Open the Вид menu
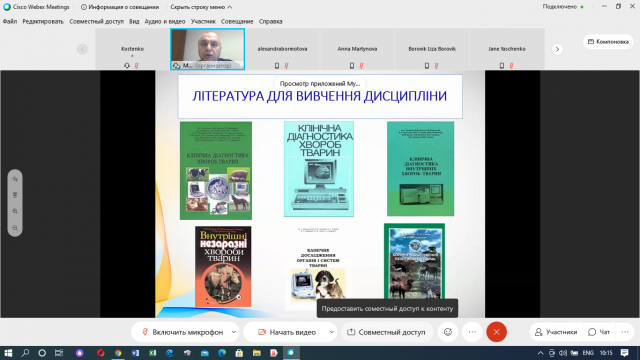This screenshot has width=640, height=360. pyautogui.click(x=134, y=21)
